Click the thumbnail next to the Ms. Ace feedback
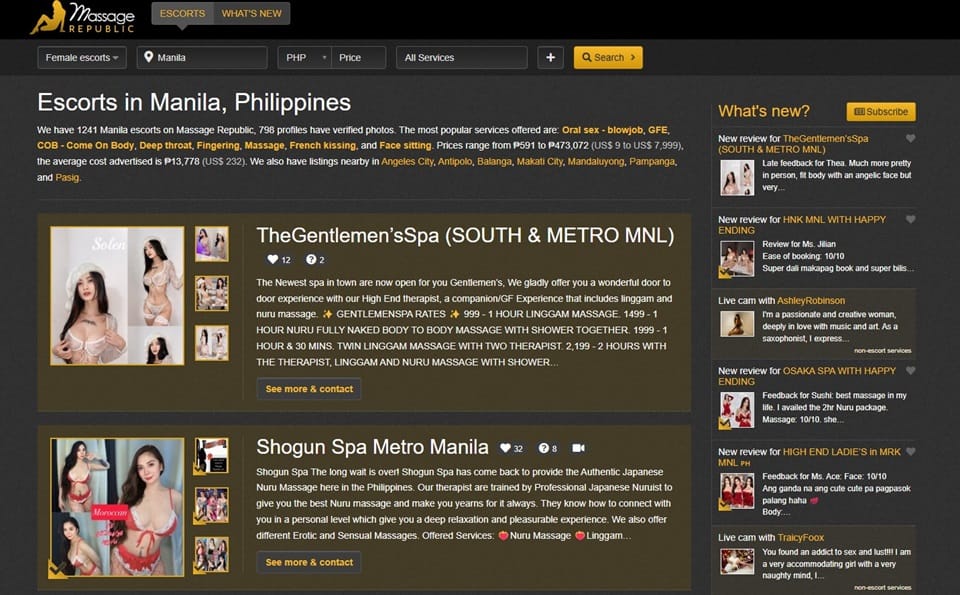This screenshot has width=960, height=595. pos(737,491)
